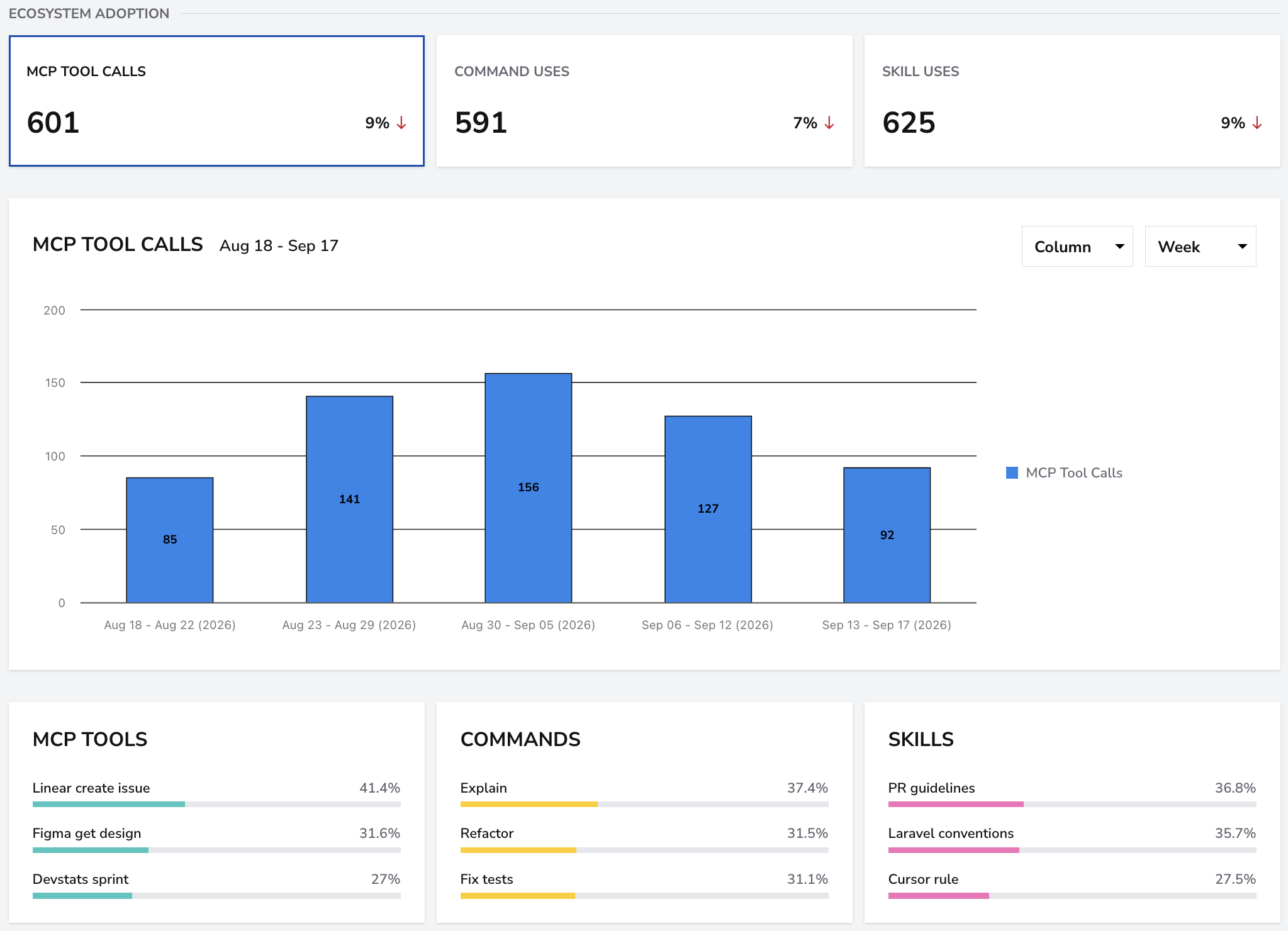Click the PR guidelines skill label

pyautogui.click(x=932, y=788)
